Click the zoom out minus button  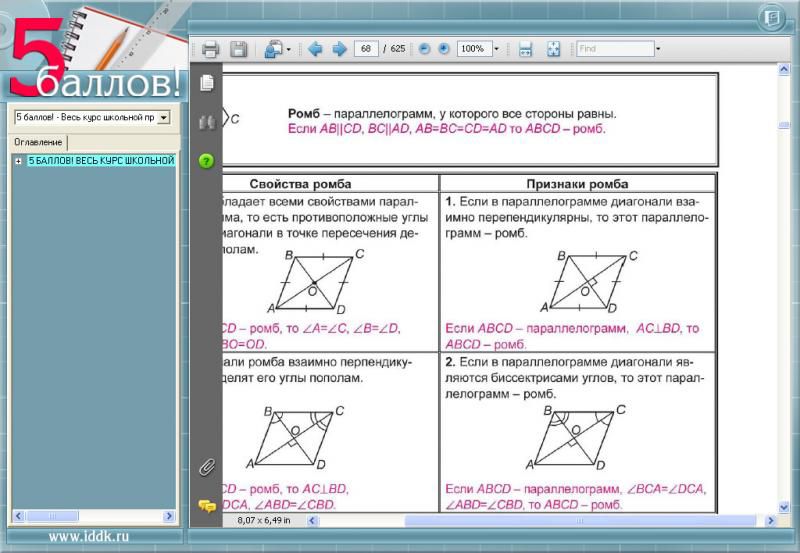(x=425, y=48)
